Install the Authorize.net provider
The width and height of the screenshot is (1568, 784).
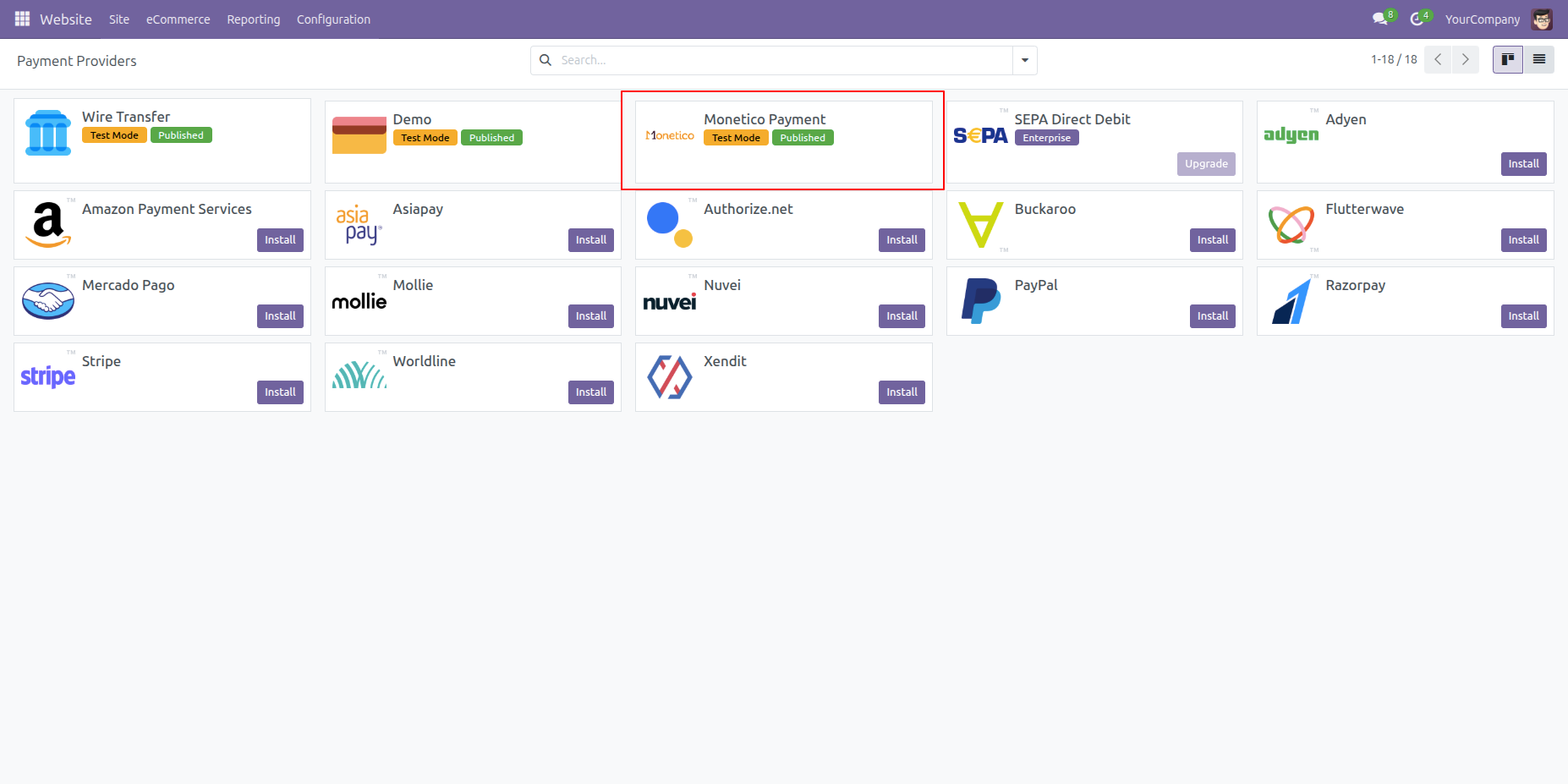[902, 240]
